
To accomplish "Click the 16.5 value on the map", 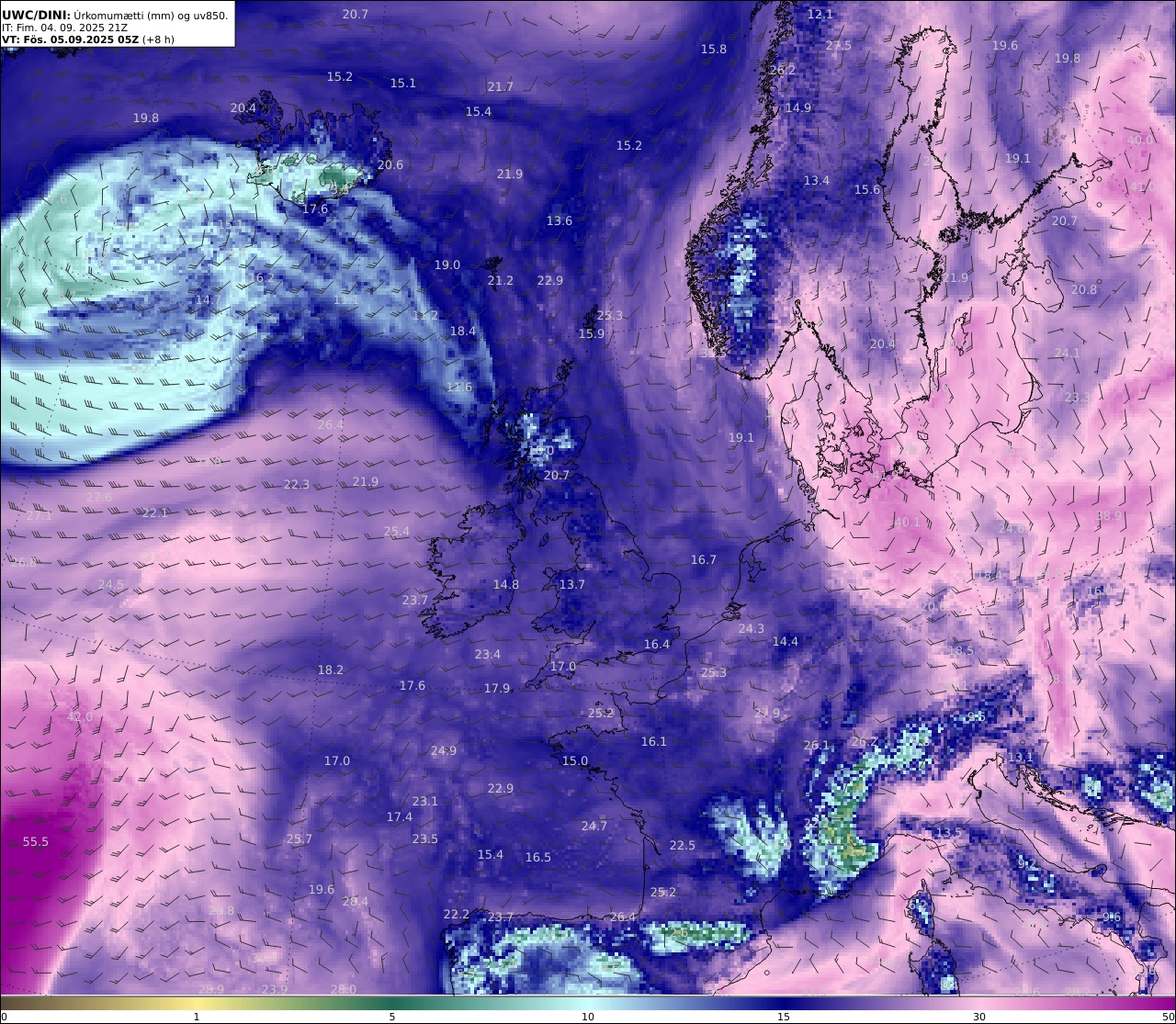I will [538, 857].
